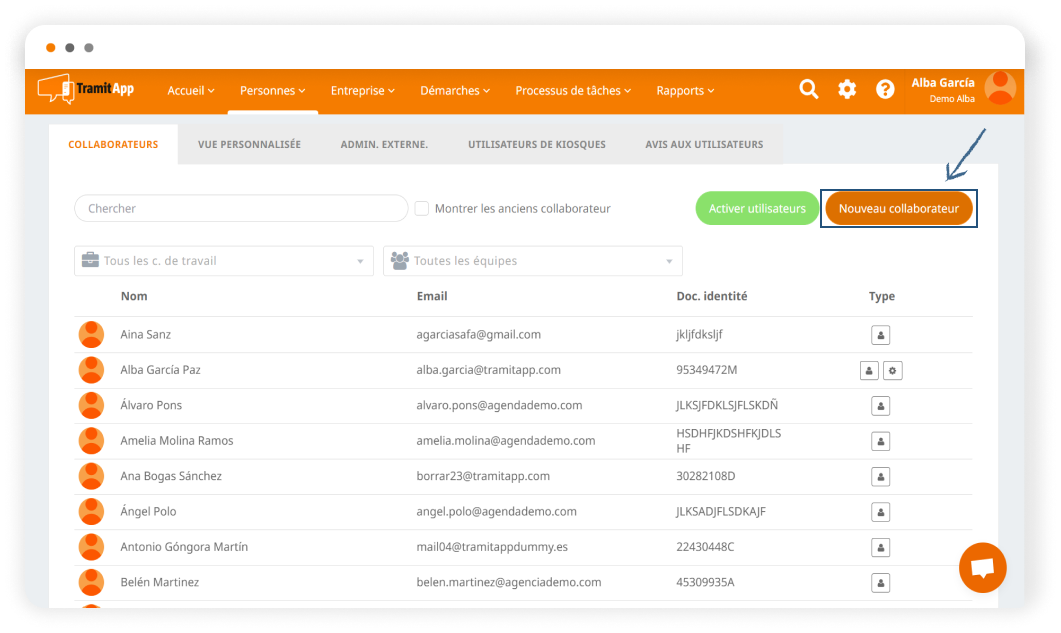The width and height of the screenshot is (1061, 633).
Task: Click Alba García's profile avatar in header
Action: click(1000, 89)
